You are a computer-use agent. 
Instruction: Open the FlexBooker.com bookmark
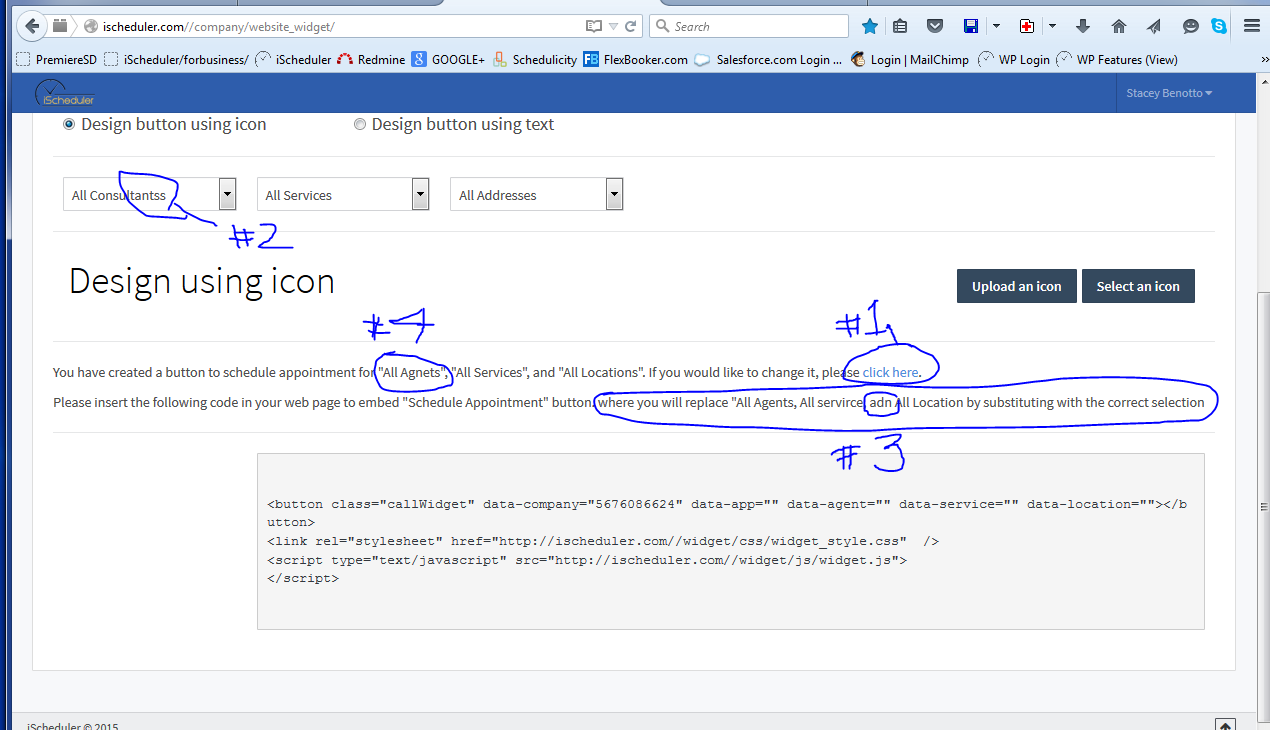636,59
